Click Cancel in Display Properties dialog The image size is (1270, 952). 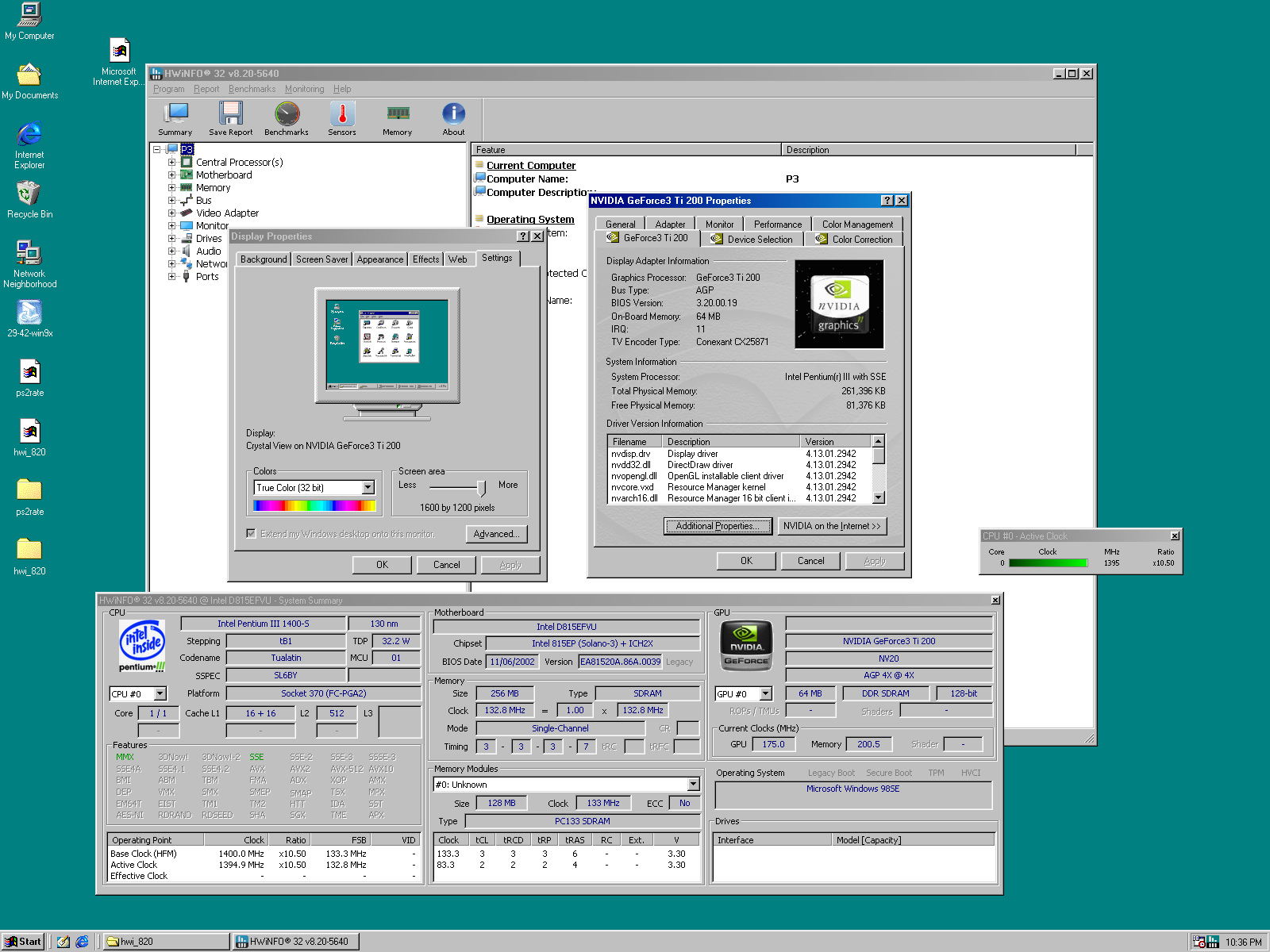click(x=446, y=565)
